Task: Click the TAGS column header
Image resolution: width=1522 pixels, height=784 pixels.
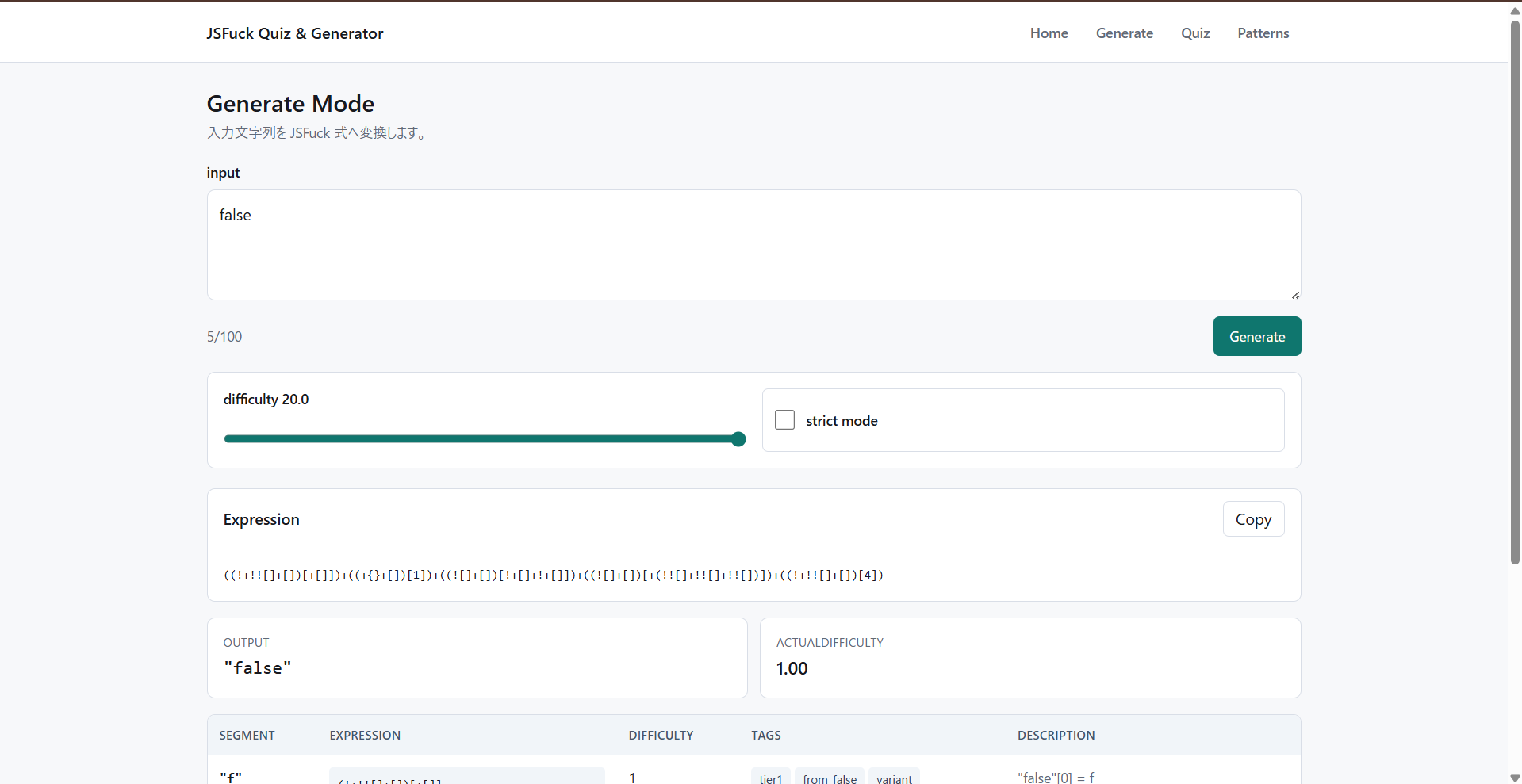Action: pos(766,736)
